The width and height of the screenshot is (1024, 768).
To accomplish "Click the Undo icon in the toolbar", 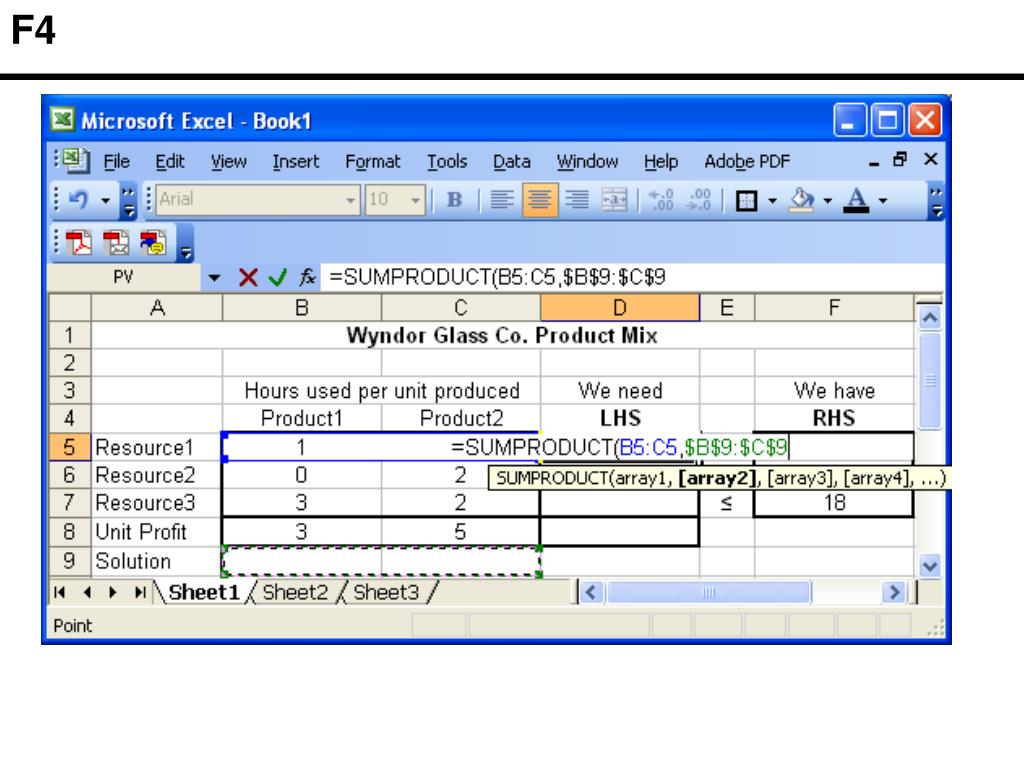I will pyautogui.click(x=79, y=199).
